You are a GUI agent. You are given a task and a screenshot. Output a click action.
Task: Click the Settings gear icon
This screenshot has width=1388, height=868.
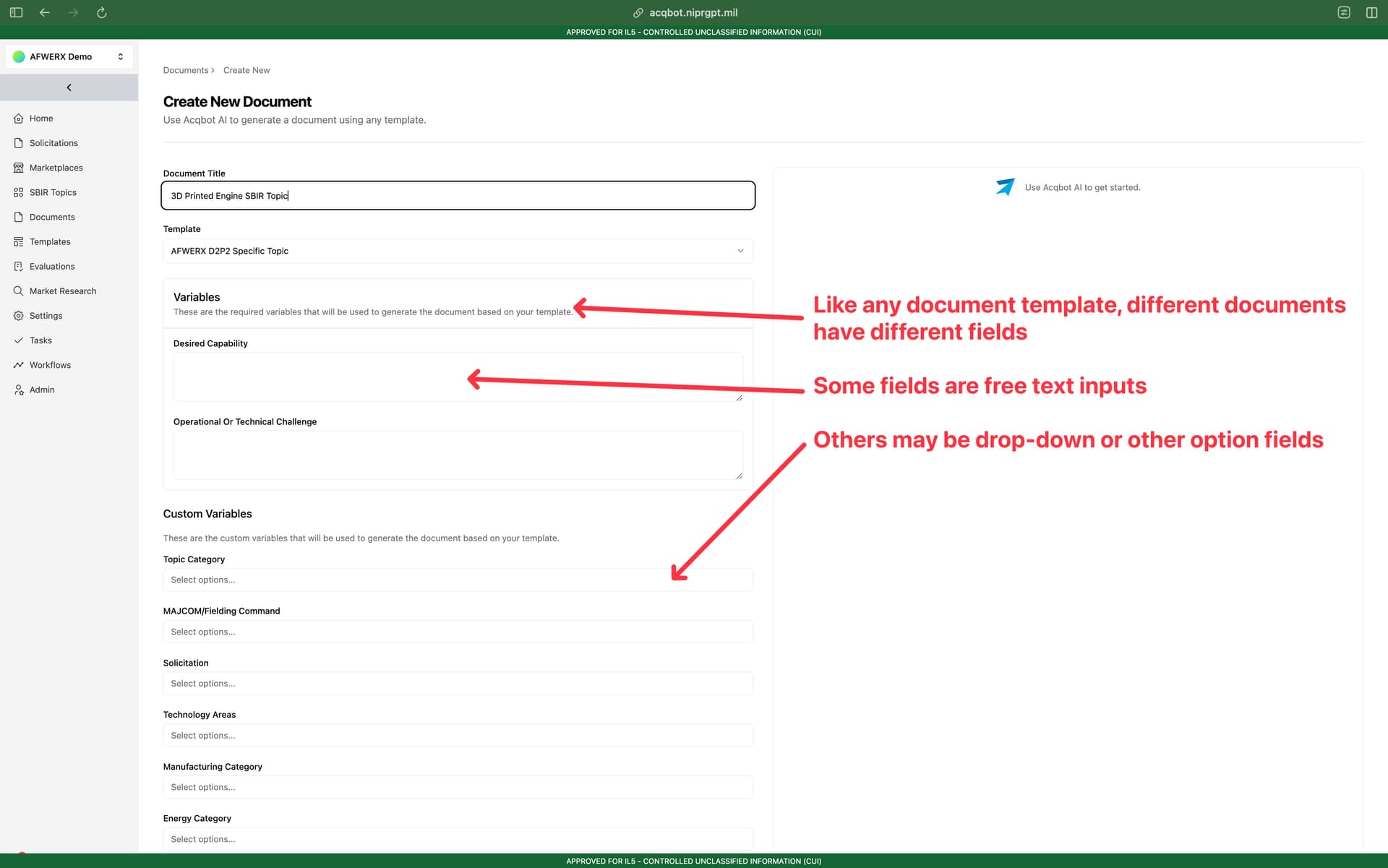[x=19, y=316]
